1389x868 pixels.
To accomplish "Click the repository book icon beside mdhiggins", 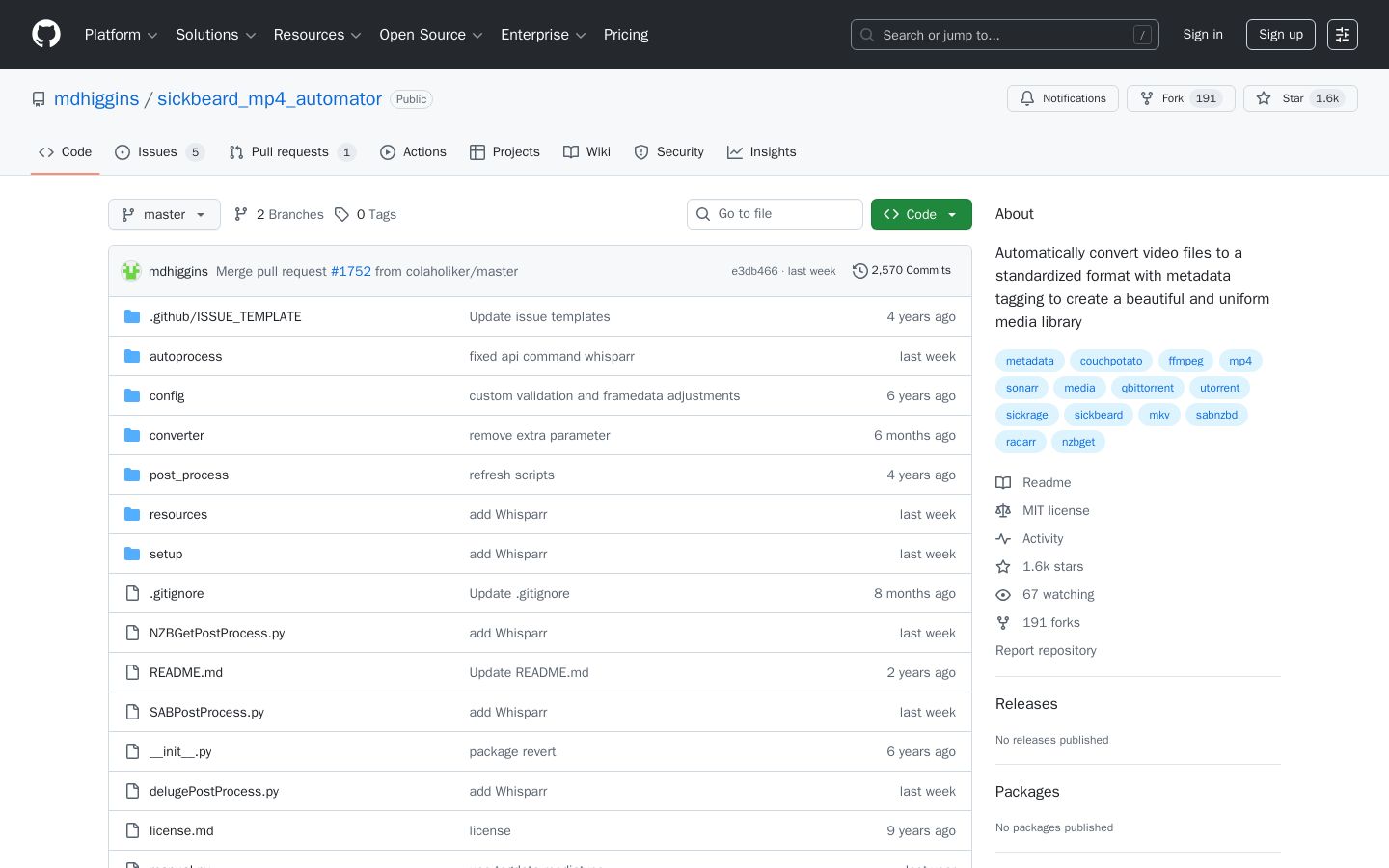I will pyautogui.click(x=39, y=99).
